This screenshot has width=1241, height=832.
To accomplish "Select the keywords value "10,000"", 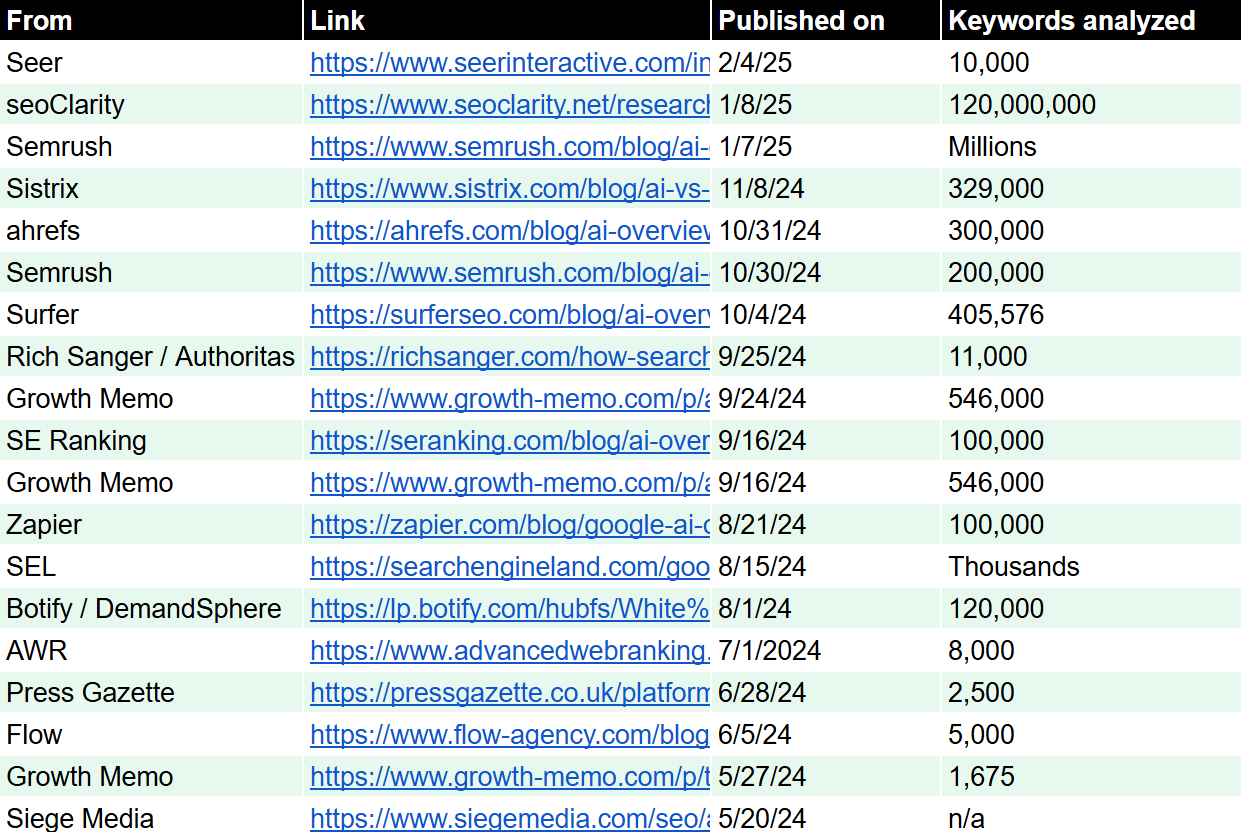I will pyautogui.click(x=989, y=63).
